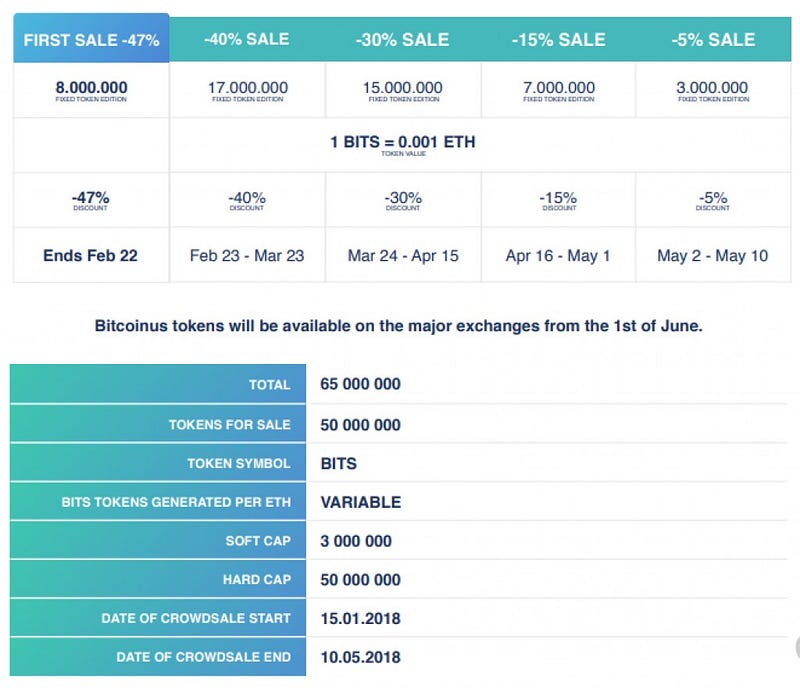
Task: Select the FIRST SALE -47% header tab
Action: 91,38
